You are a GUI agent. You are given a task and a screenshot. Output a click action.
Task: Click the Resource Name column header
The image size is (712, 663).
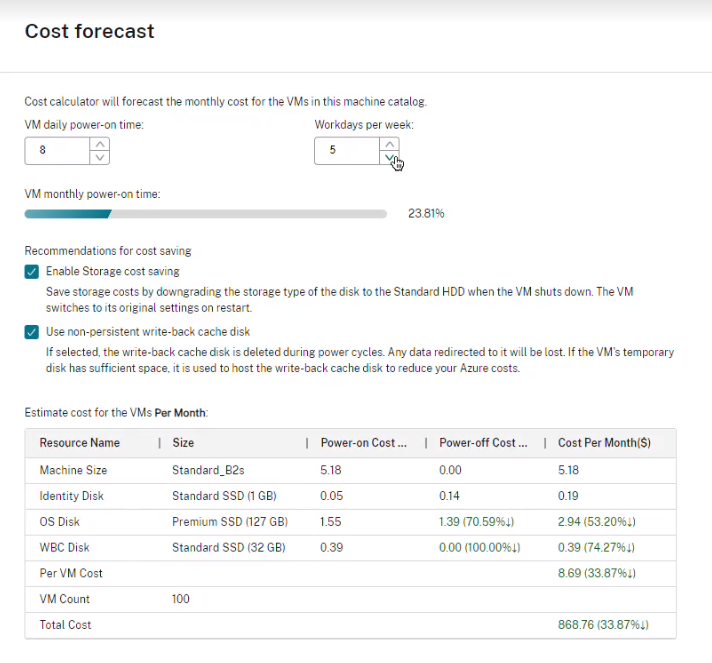[x=80, y=443]
